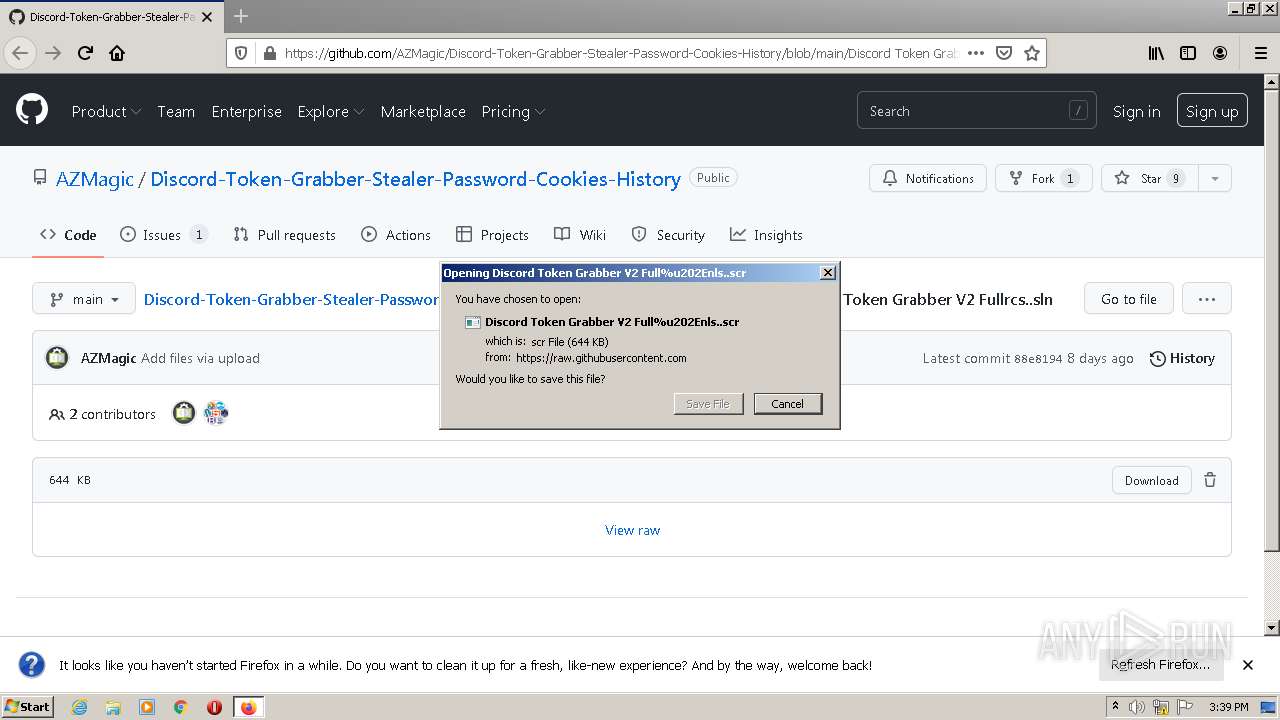Screen dimensions: 1280x720
Task: Expand the Product menu
Action: pos(106,111)
